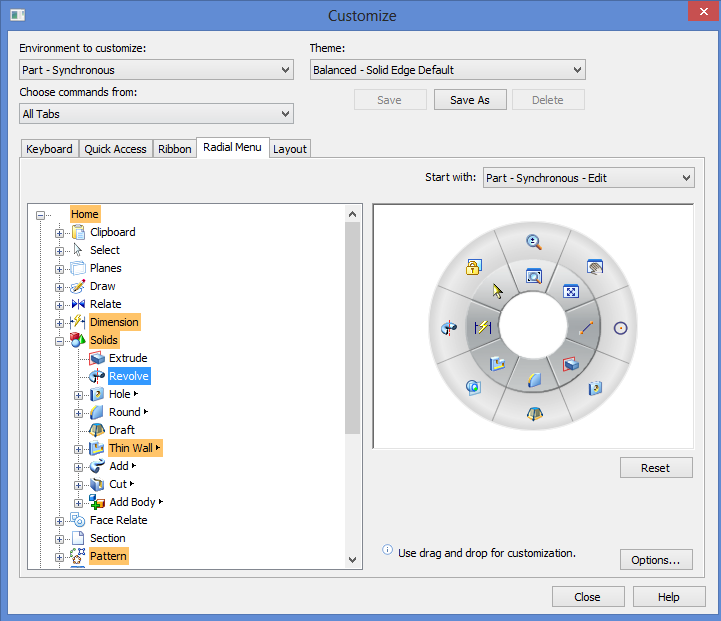Click the Round icon in the inner ring
Viewport: 721px width, 621px height.
tap(534, 380)
